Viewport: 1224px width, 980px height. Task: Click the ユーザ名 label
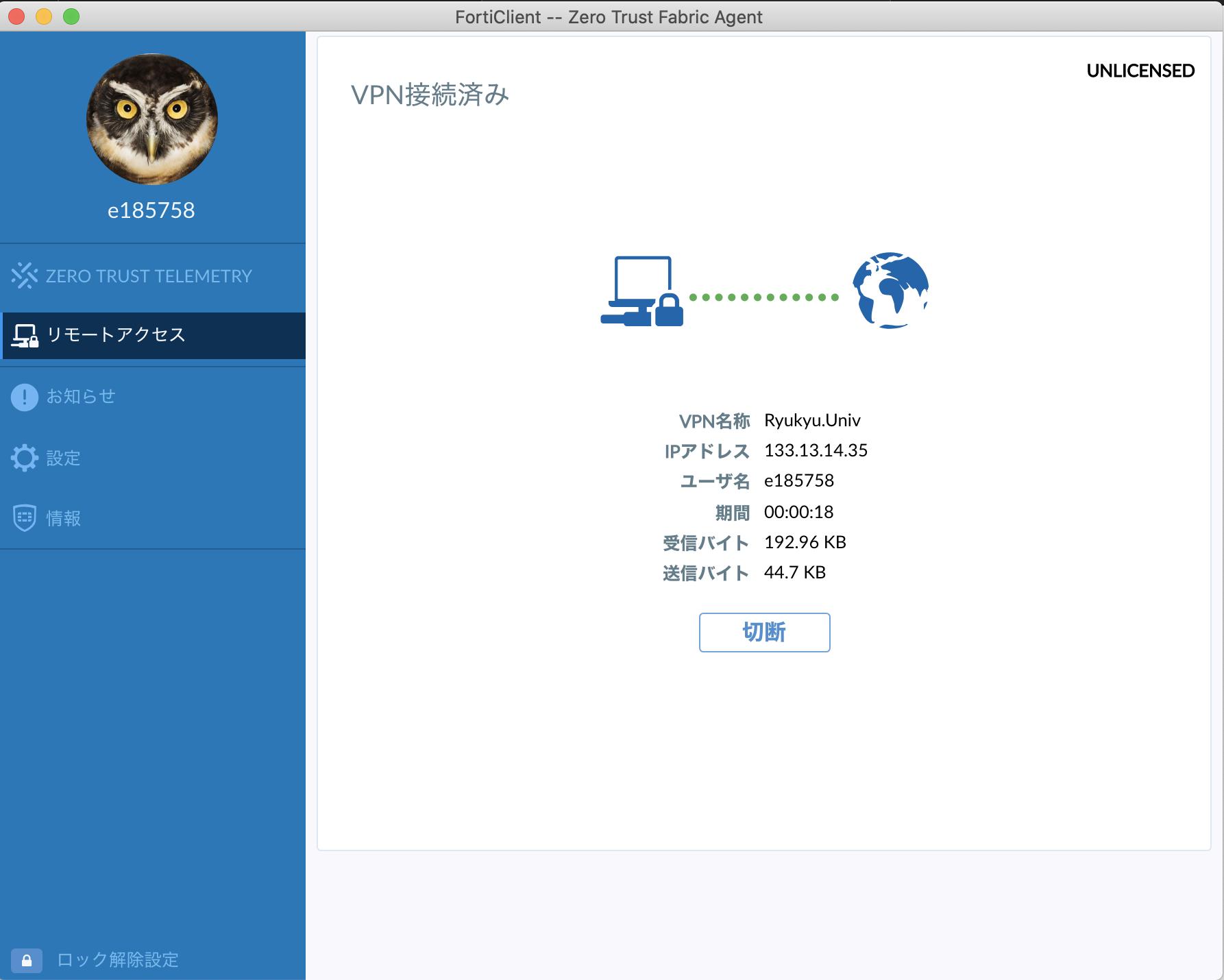(x=715, y=481)
